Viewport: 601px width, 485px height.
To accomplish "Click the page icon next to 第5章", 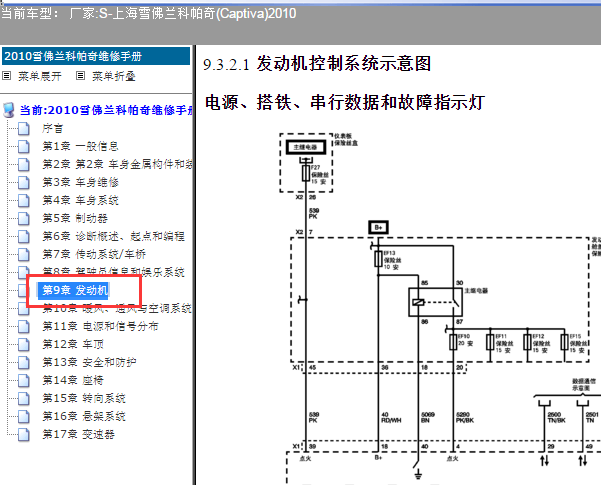I will tap(24, 218).
